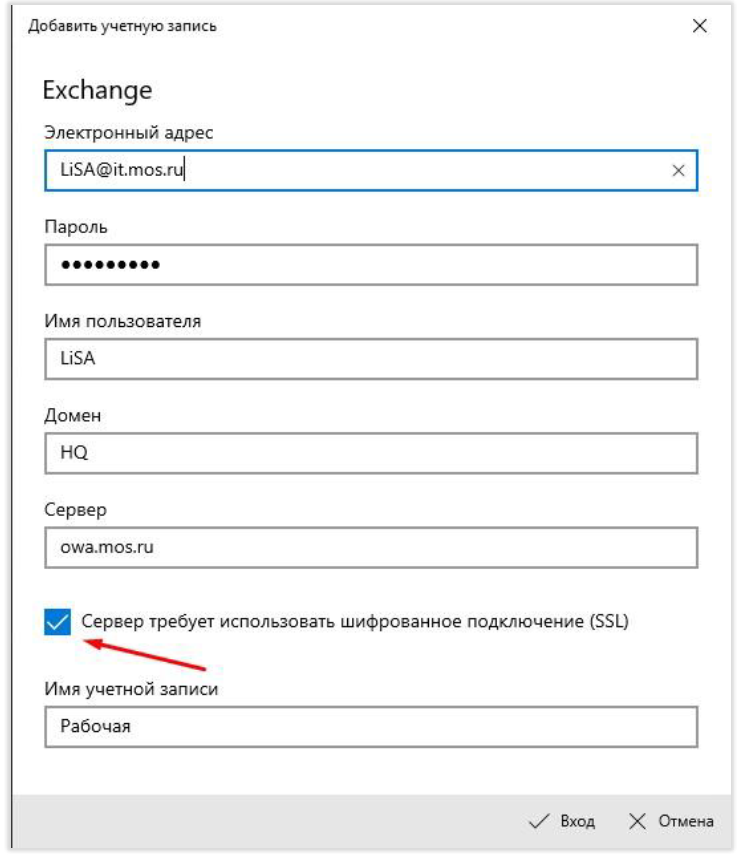Clear the email address with the X icon

678,171
